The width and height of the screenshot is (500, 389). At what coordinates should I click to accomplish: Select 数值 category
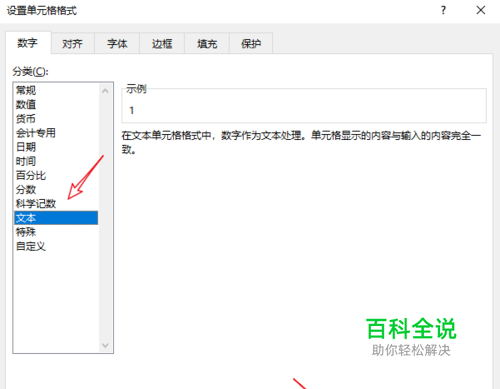tap(56, 104)
